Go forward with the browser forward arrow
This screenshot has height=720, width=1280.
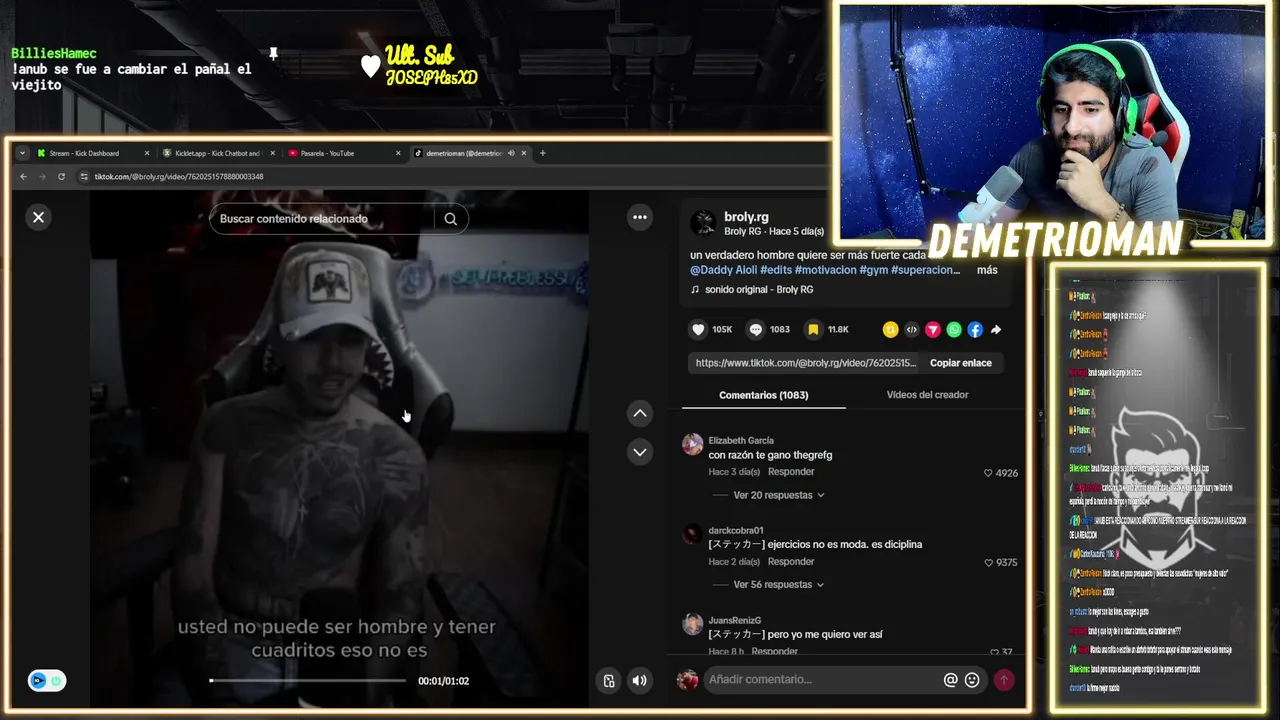[x=42, y=177]
